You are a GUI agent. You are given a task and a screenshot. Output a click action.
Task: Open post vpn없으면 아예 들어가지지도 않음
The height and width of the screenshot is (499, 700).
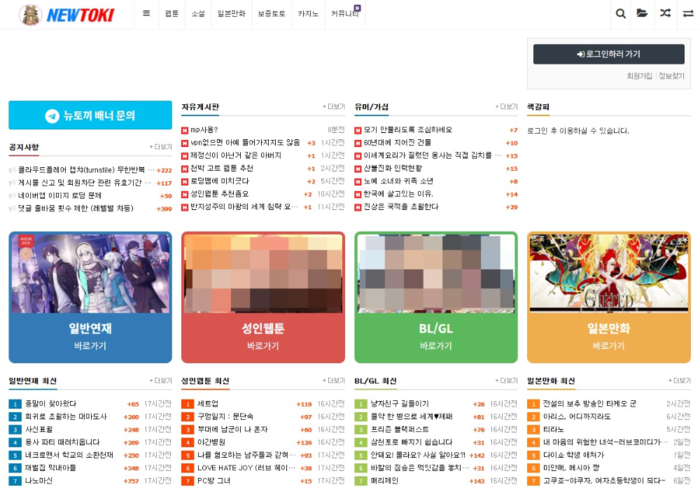(x=245, y=143)
